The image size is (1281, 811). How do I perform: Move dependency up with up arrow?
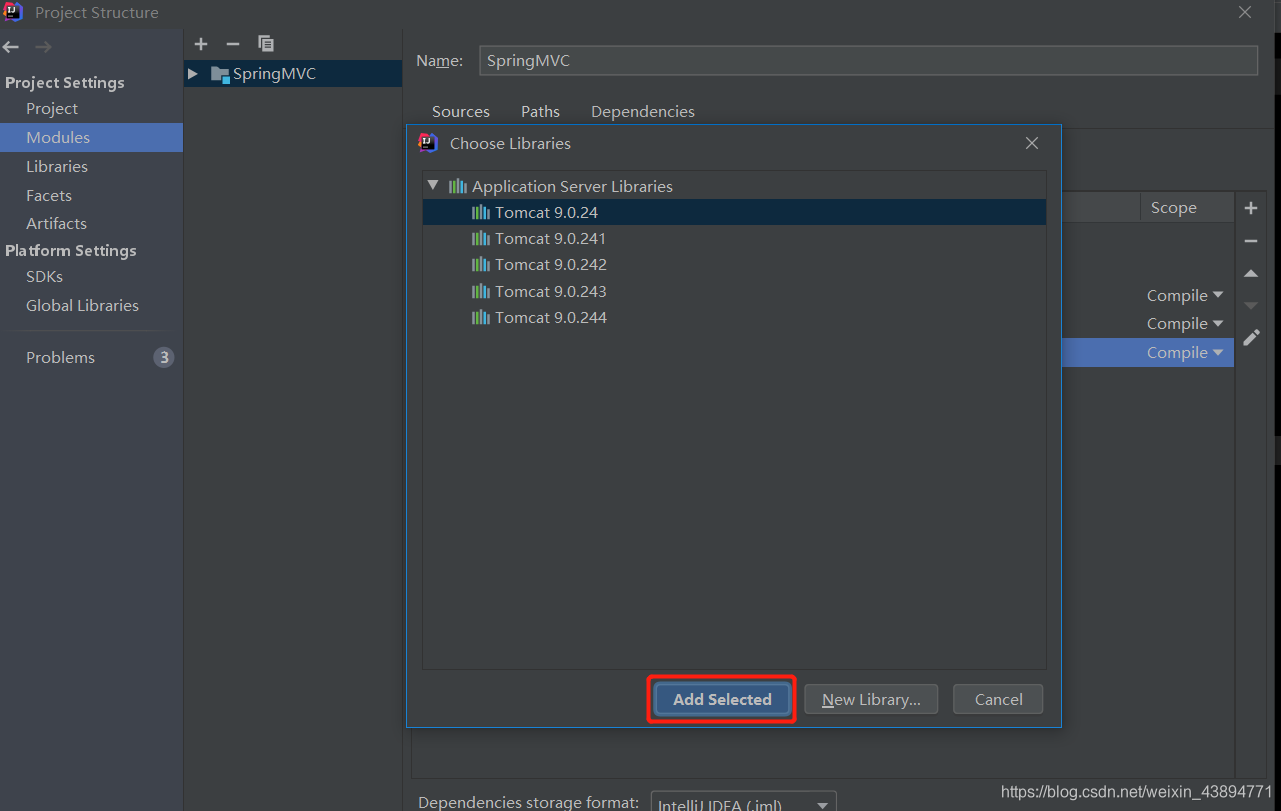[1251, 273]
